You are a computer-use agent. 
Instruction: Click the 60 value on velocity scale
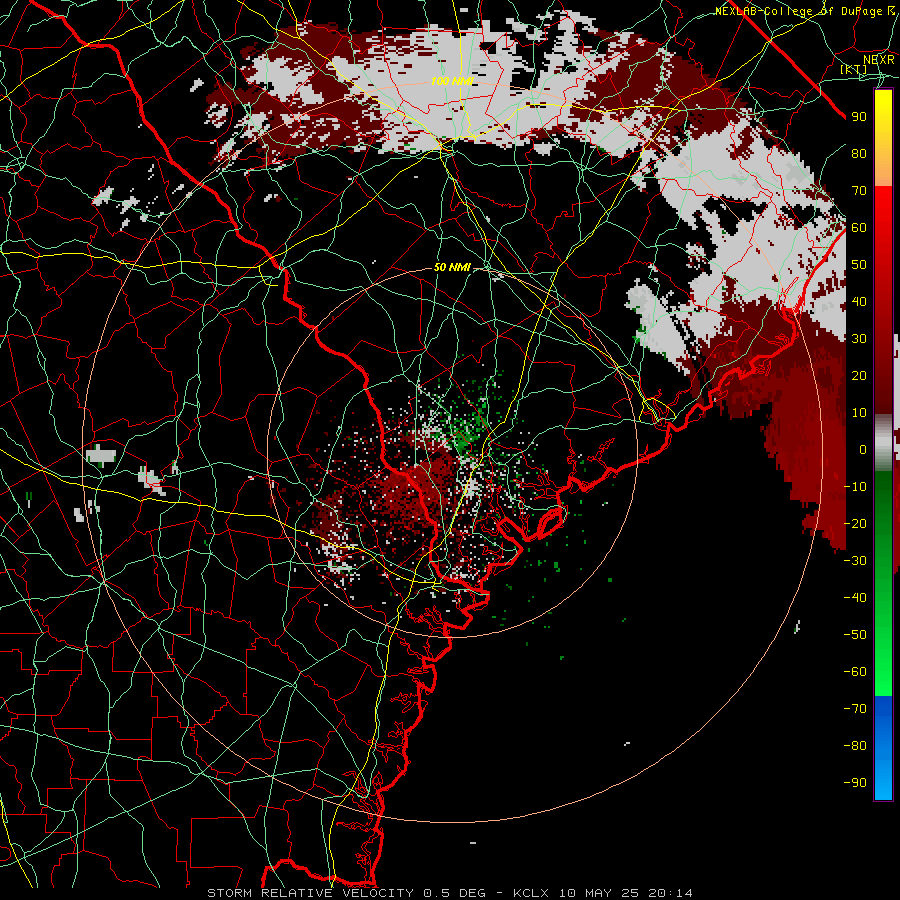pos(859,227)
